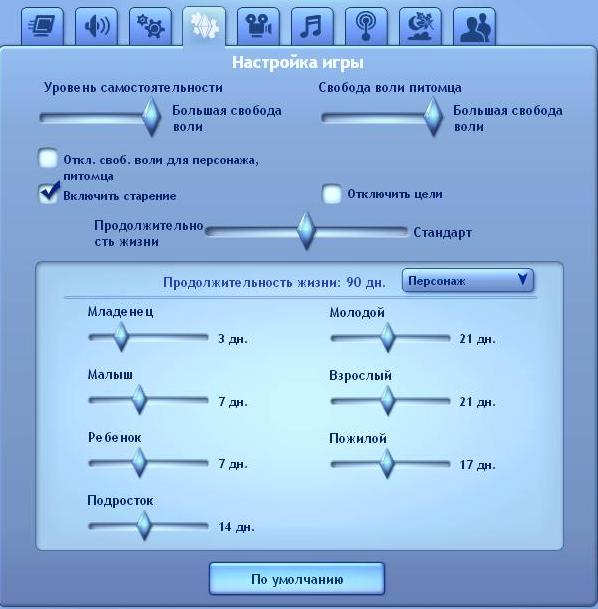Open the graphics options tab icon

(x=42, y=27)
